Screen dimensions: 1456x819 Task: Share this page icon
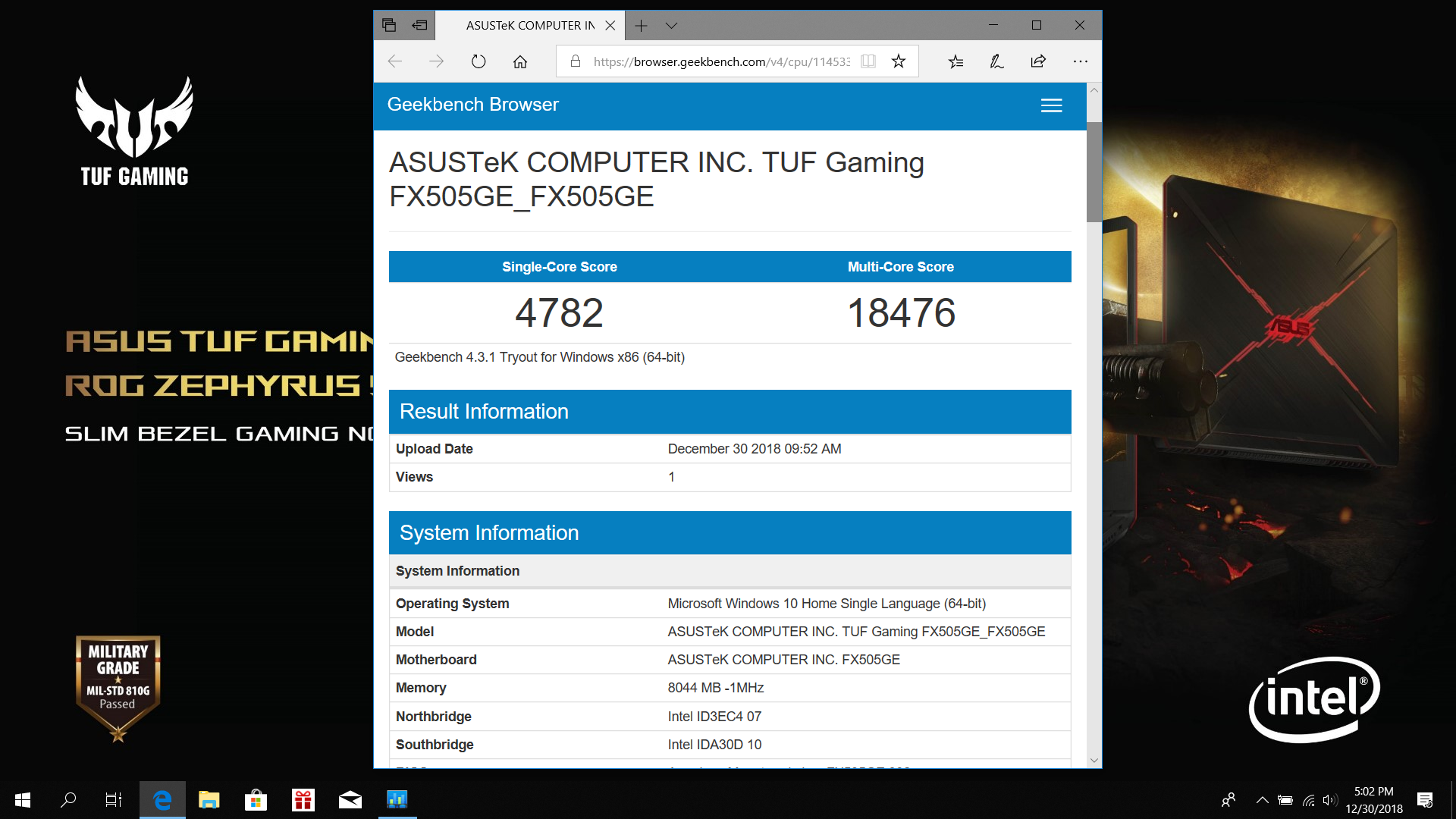[1038, 61]
